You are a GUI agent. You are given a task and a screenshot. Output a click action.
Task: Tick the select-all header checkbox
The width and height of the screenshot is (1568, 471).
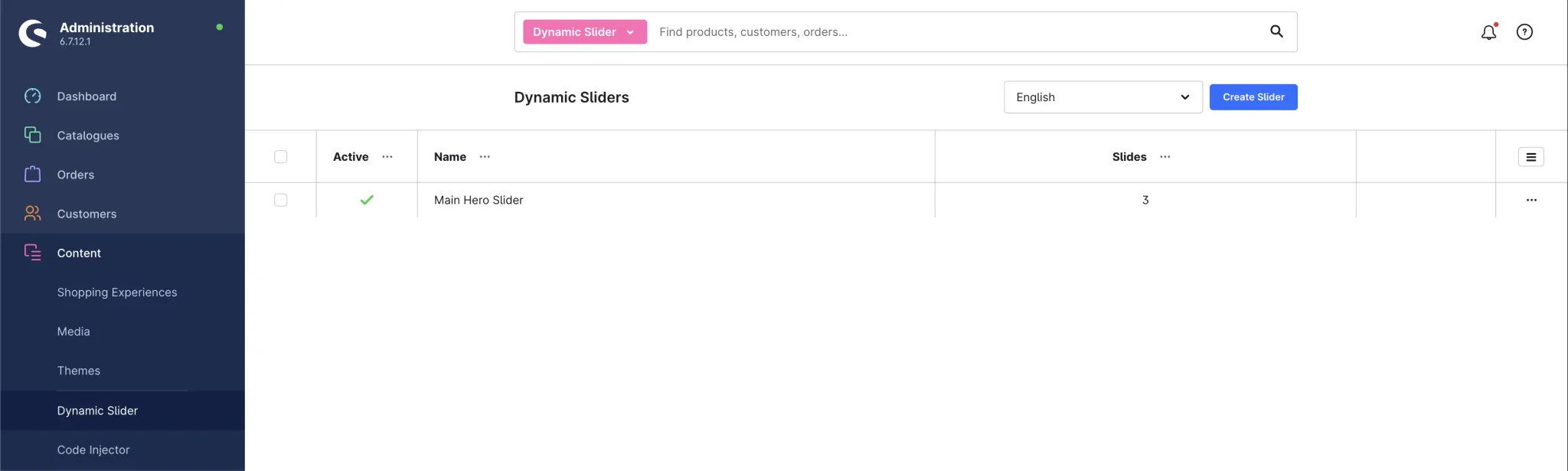click(x=281, y=157)
